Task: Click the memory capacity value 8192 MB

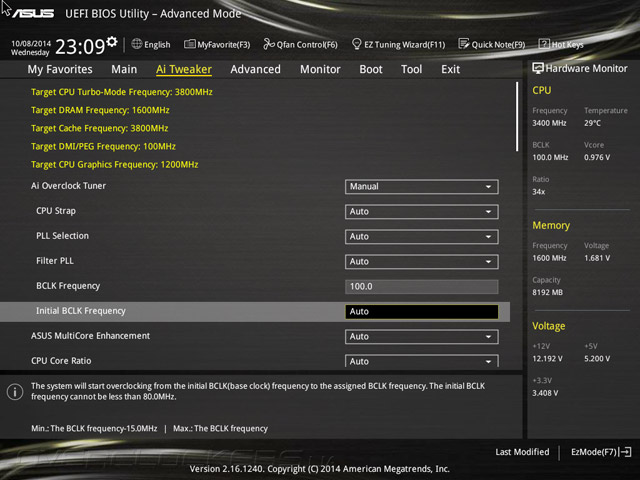Action: [x=547, y=292]
